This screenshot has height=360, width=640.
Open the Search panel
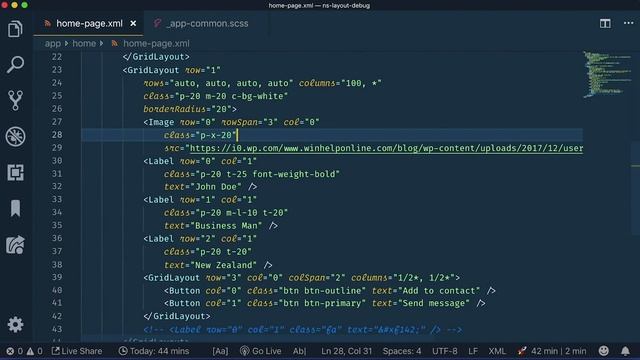[x=15, y=65]
